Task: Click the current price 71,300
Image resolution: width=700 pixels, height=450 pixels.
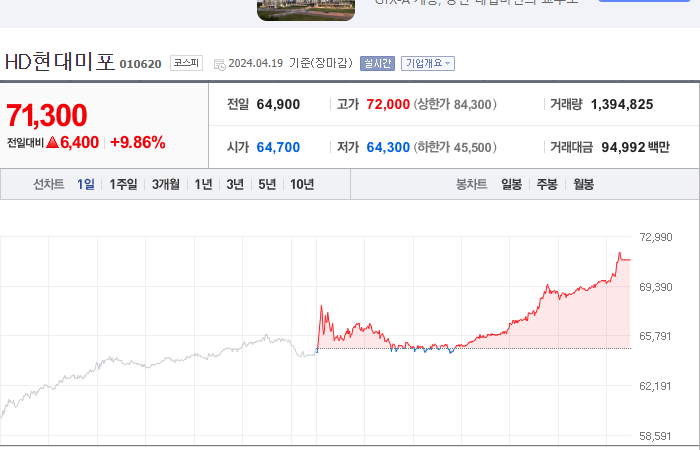Action: click(47, 115)
